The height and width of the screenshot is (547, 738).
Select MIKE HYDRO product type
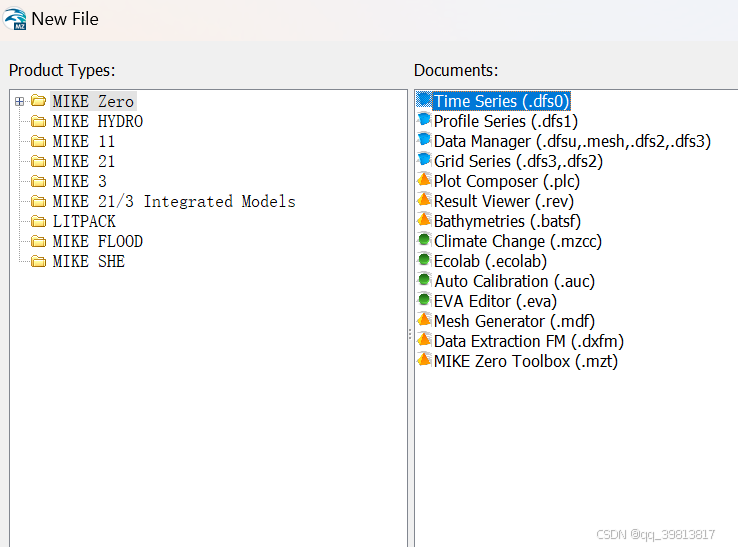pos(97,121)
